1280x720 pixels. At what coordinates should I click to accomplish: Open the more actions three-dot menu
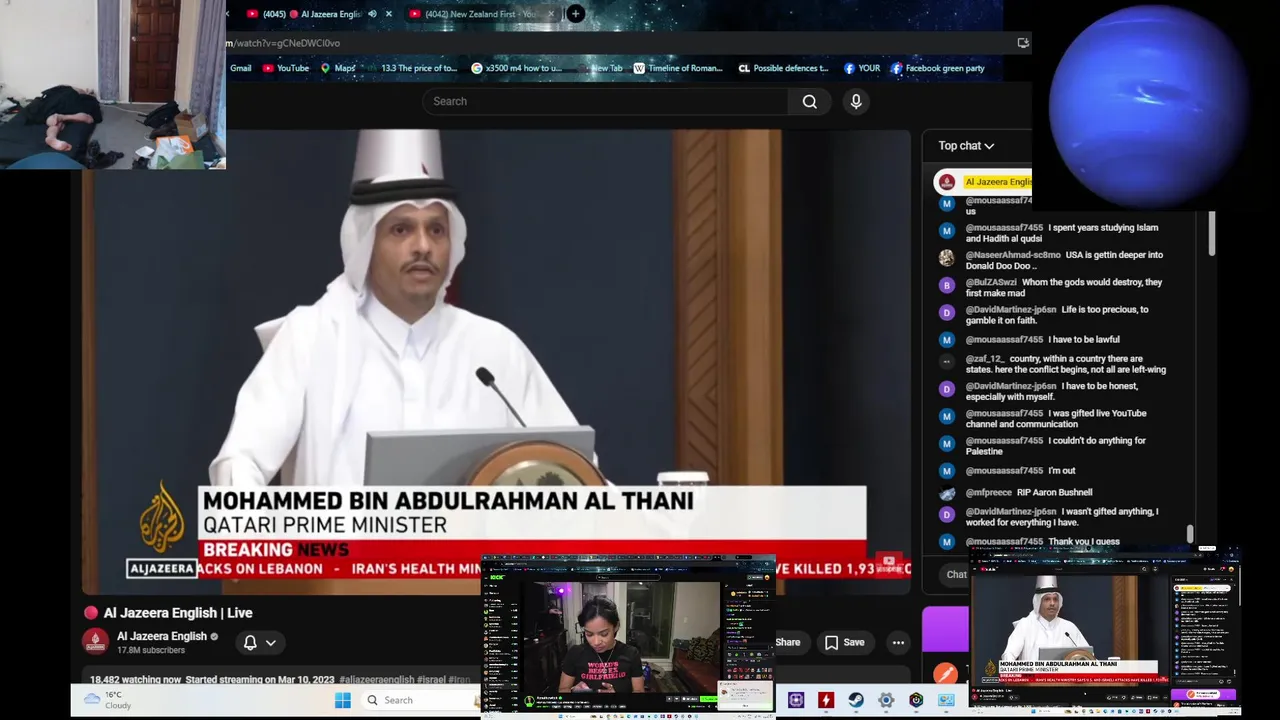tap(898, 643)
